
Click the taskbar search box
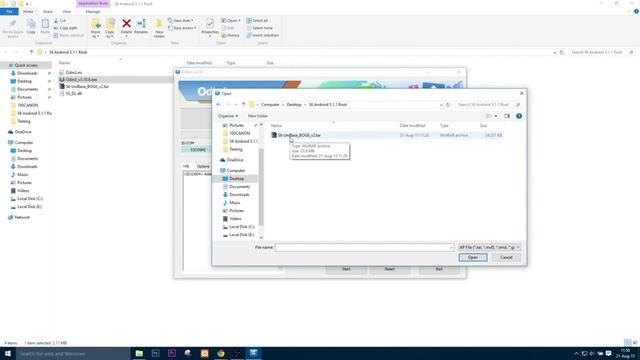point(73,353)
